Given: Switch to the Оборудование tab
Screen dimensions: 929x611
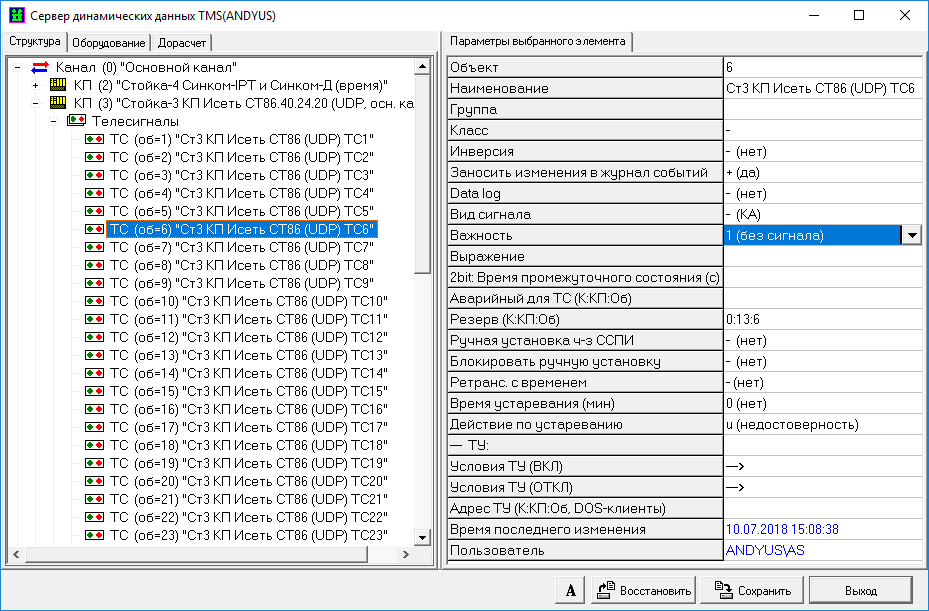Looking at the screenshot, I should click(x=109, y=42).
